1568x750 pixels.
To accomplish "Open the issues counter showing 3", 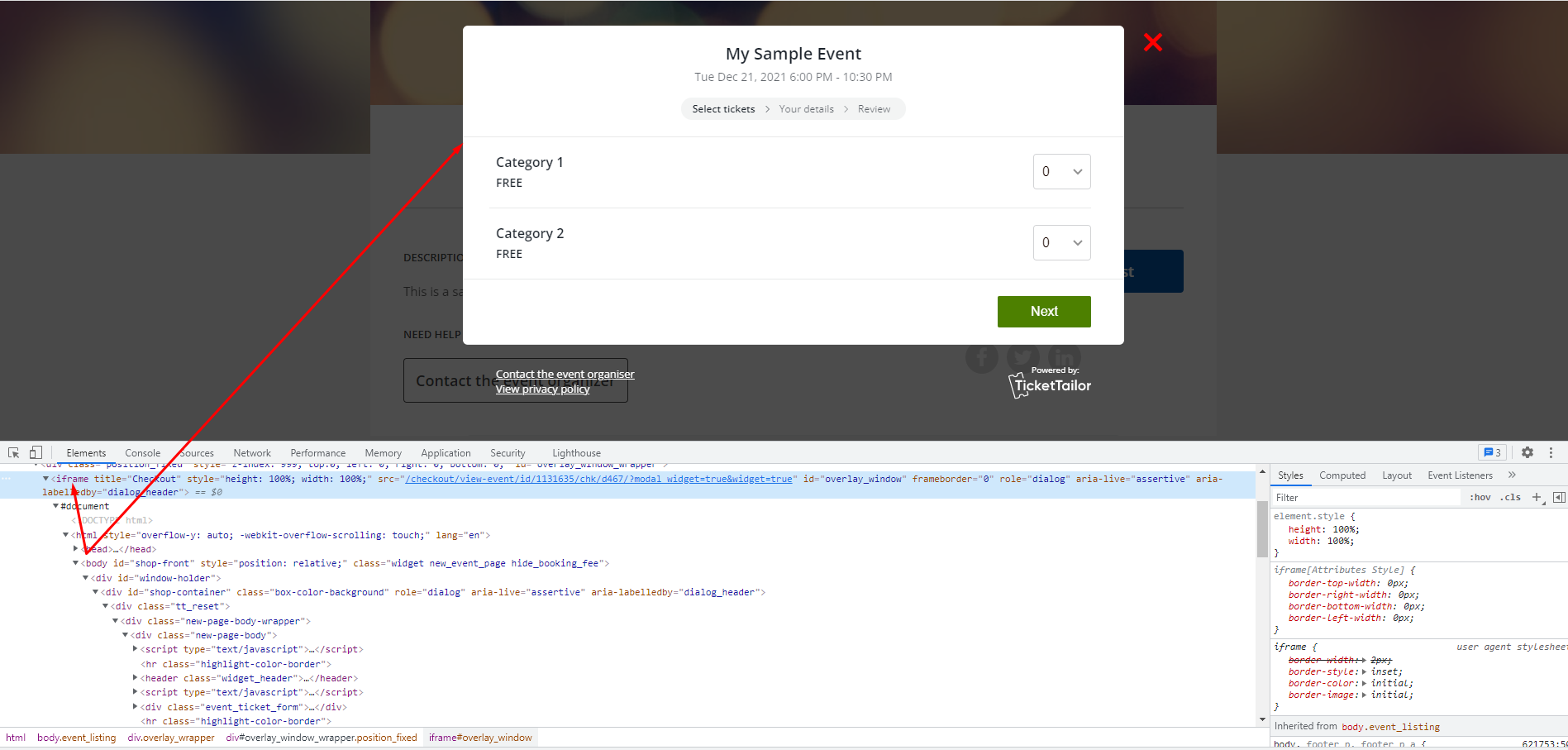I will pyautogui.click(x=1492, y=452).
